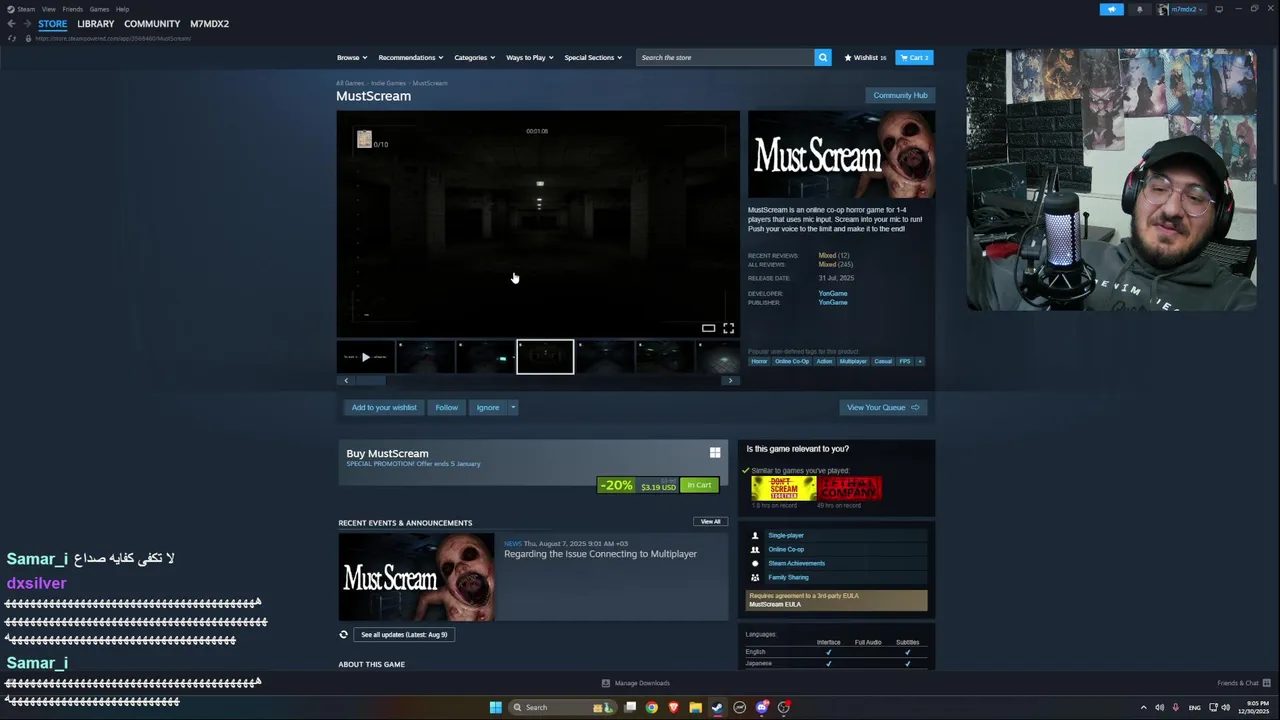Viewport: 1280px width, 720px height.
Task: Open YonGame developer link
Action: (x=833, y=293)
